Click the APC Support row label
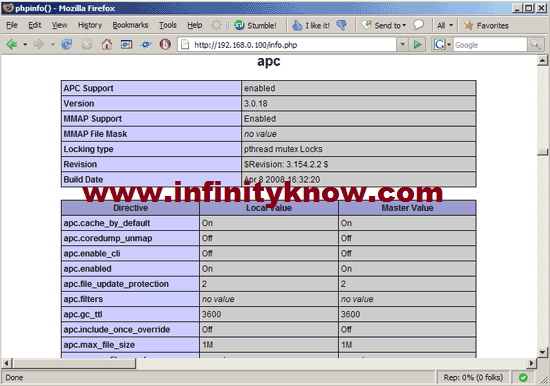Image resolution: width=550 pixels, height=386 pixels. pyautogui.click(x=88, y=88)
